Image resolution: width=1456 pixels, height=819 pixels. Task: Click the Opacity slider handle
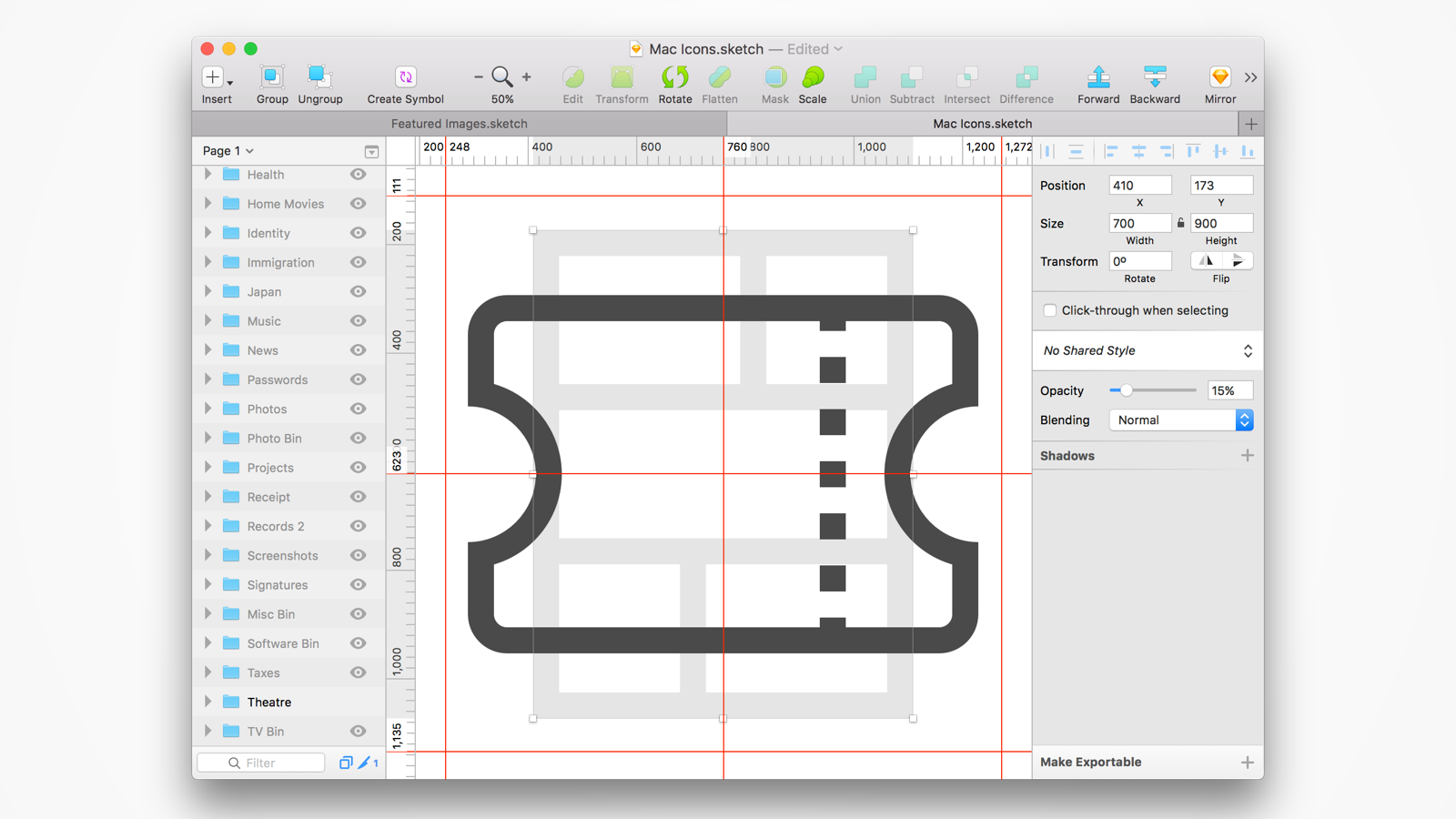pyautogui.click(x=1127, y=390)
